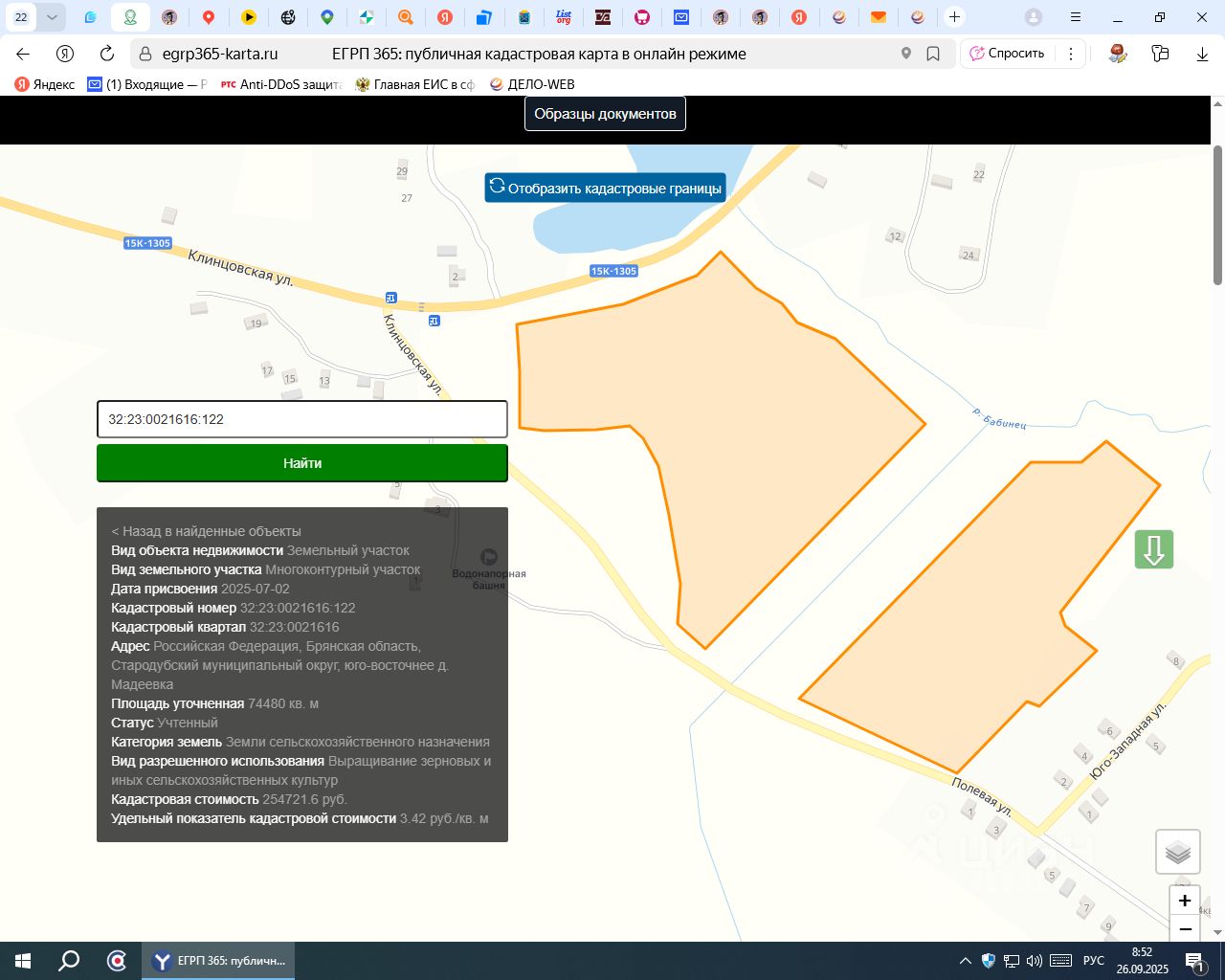
Task: Click the green down-arrow button on the map
Action: click(1154, 549)
